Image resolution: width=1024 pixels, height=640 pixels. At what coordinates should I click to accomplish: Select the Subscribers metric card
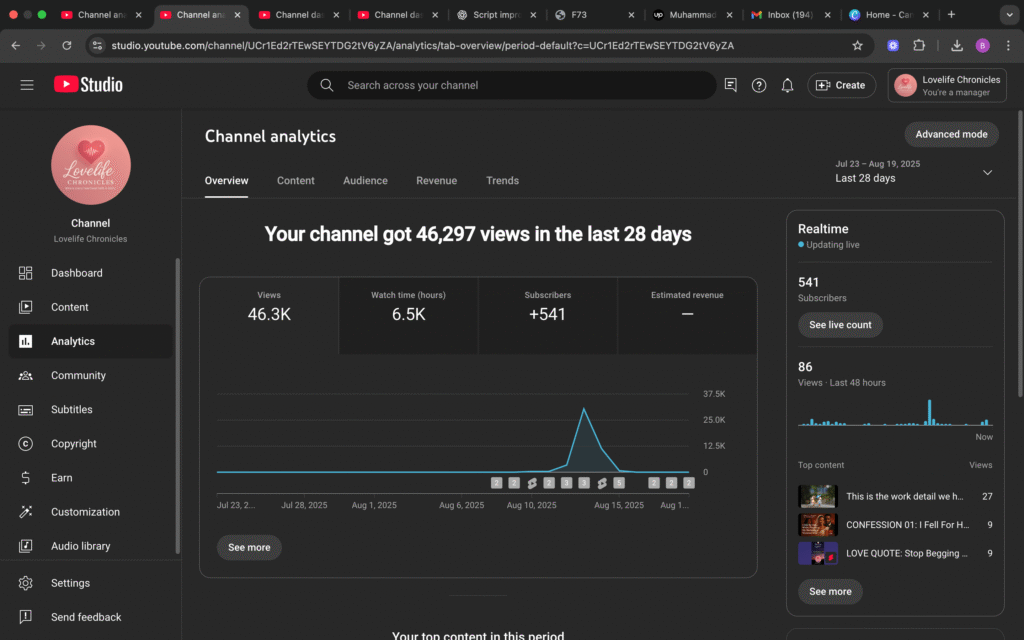click(547, 315)
